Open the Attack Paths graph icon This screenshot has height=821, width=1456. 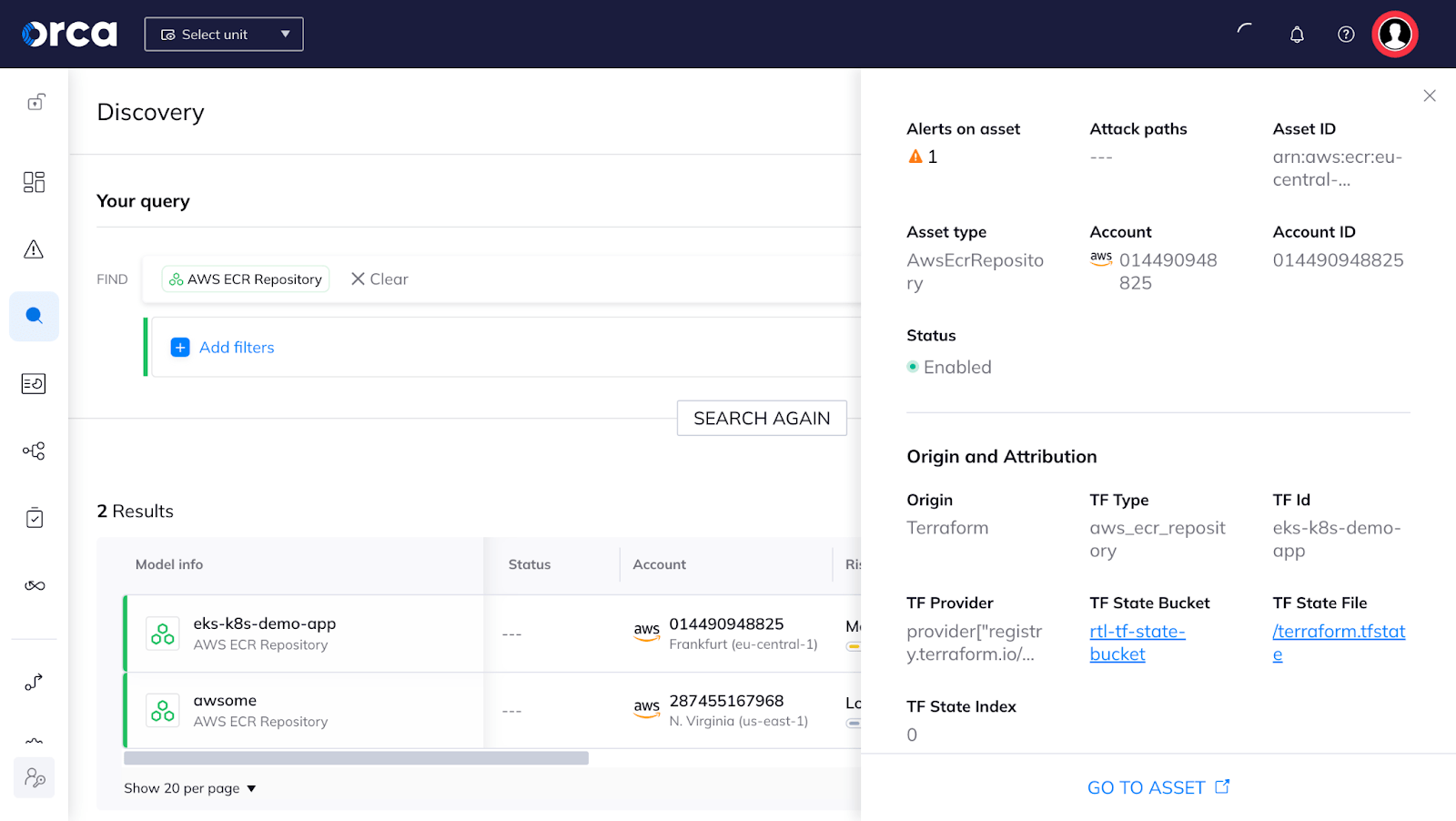[x=34, y=450]
